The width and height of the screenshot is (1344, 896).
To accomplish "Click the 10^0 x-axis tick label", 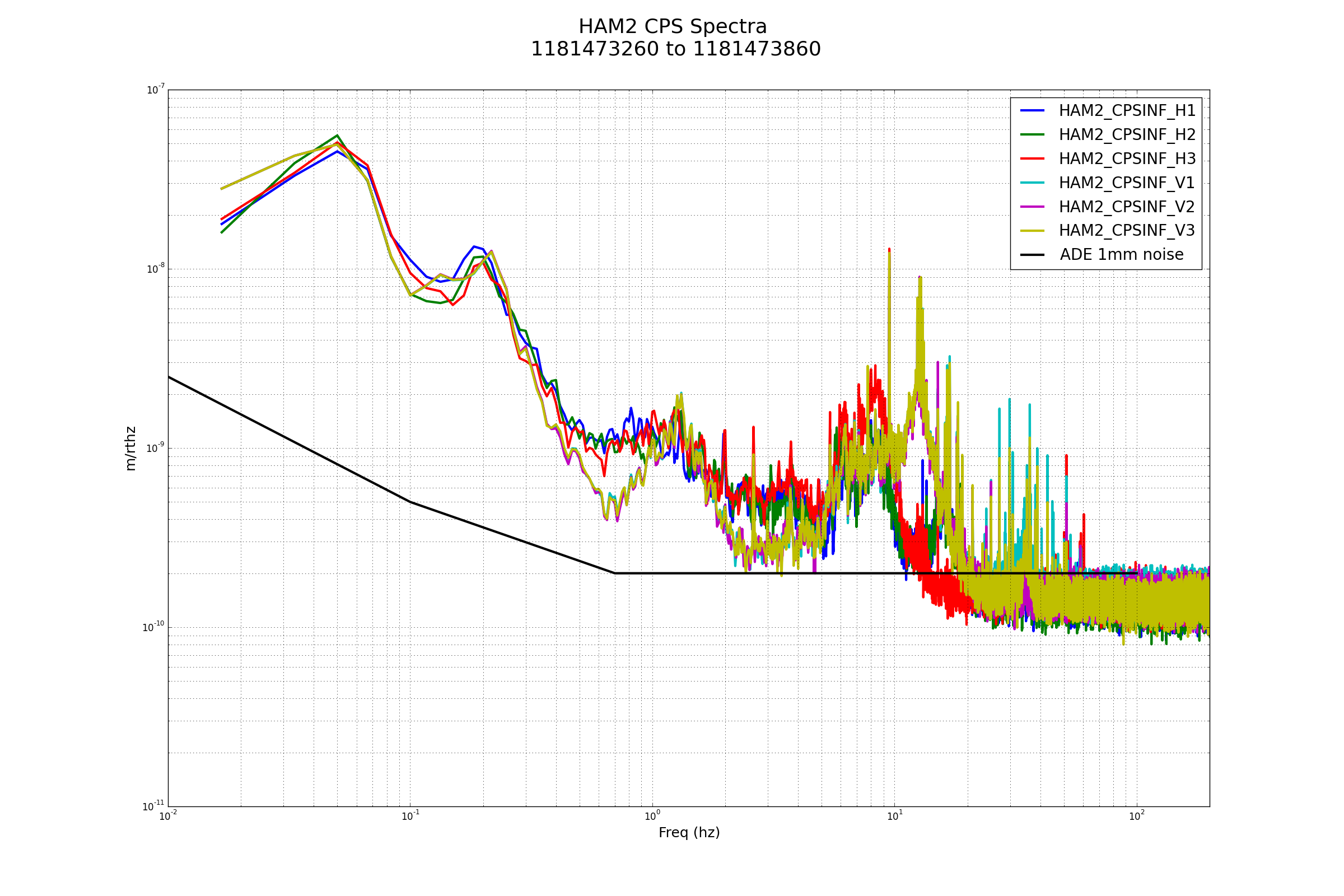I will (x=652, y=816).
